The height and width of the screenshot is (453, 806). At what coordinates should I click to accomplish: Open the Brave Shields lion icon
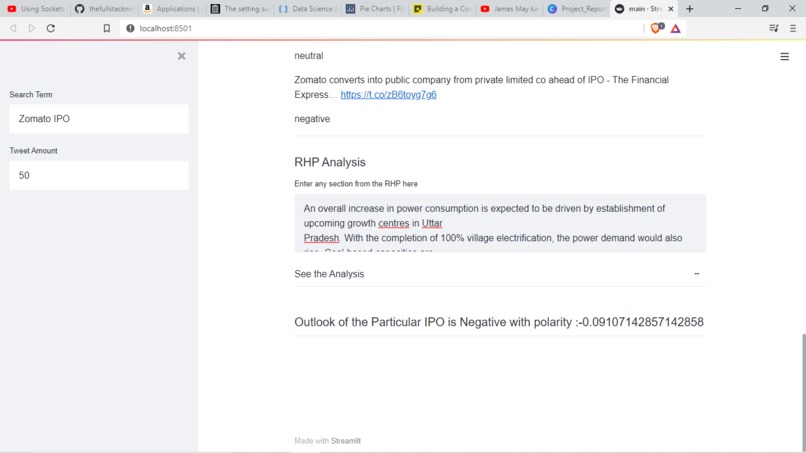click(x=656, y=28)
